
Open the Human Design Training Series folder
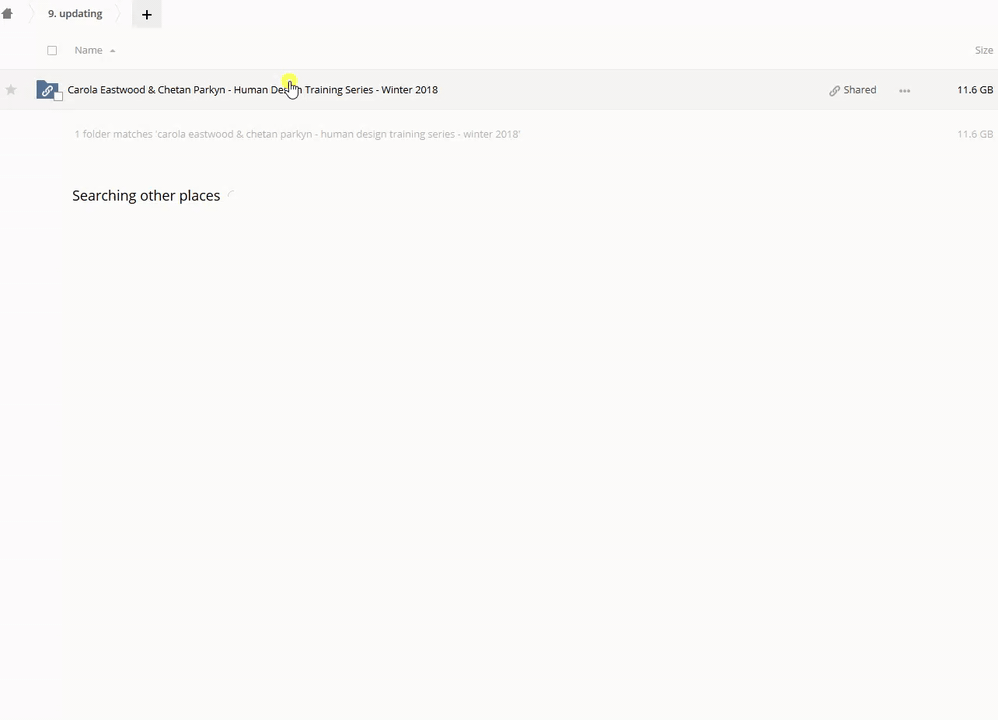point(252,90)
